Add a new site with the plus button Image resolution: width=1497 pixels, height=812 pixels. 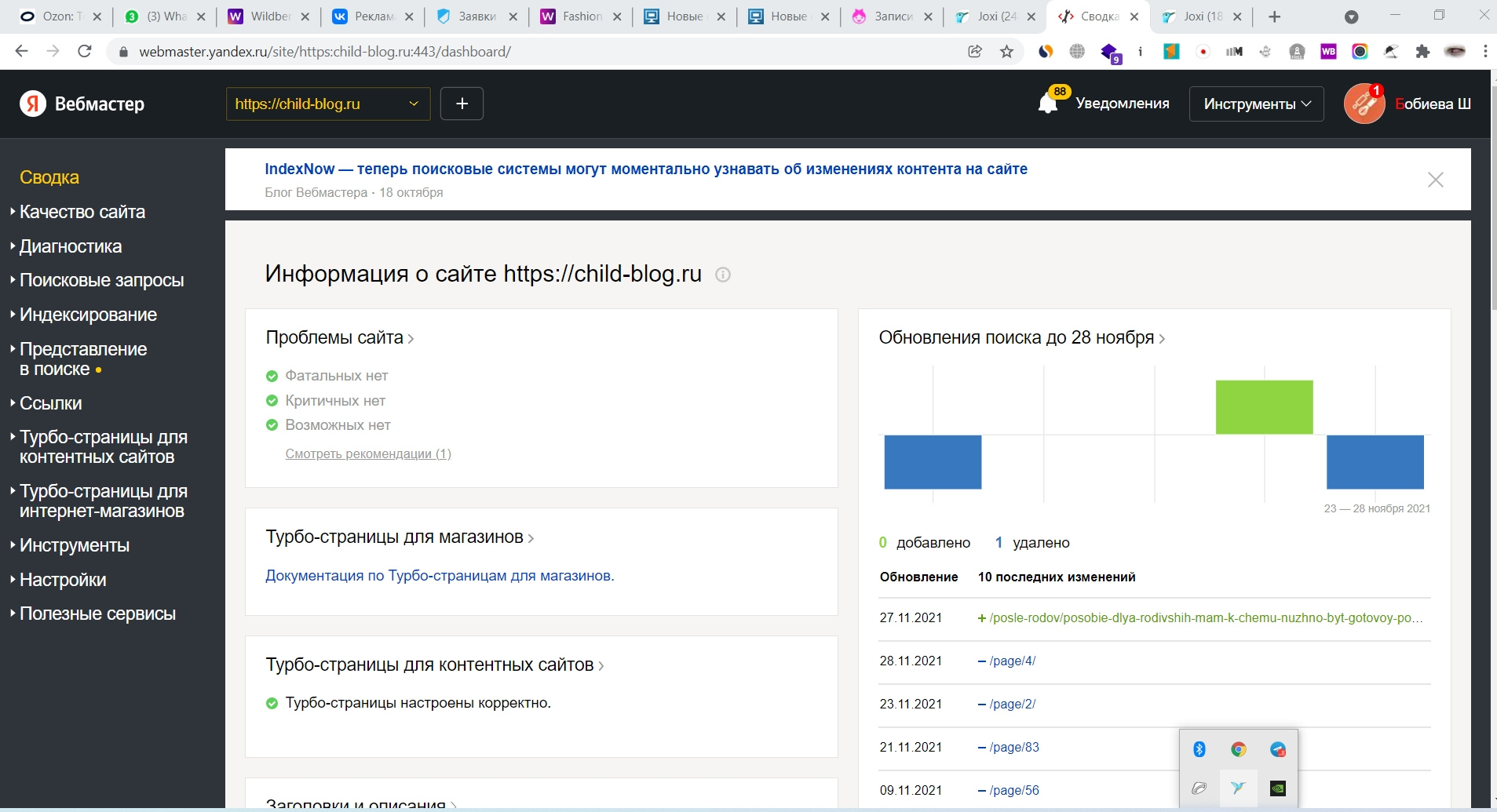click(x=462, y=104)
